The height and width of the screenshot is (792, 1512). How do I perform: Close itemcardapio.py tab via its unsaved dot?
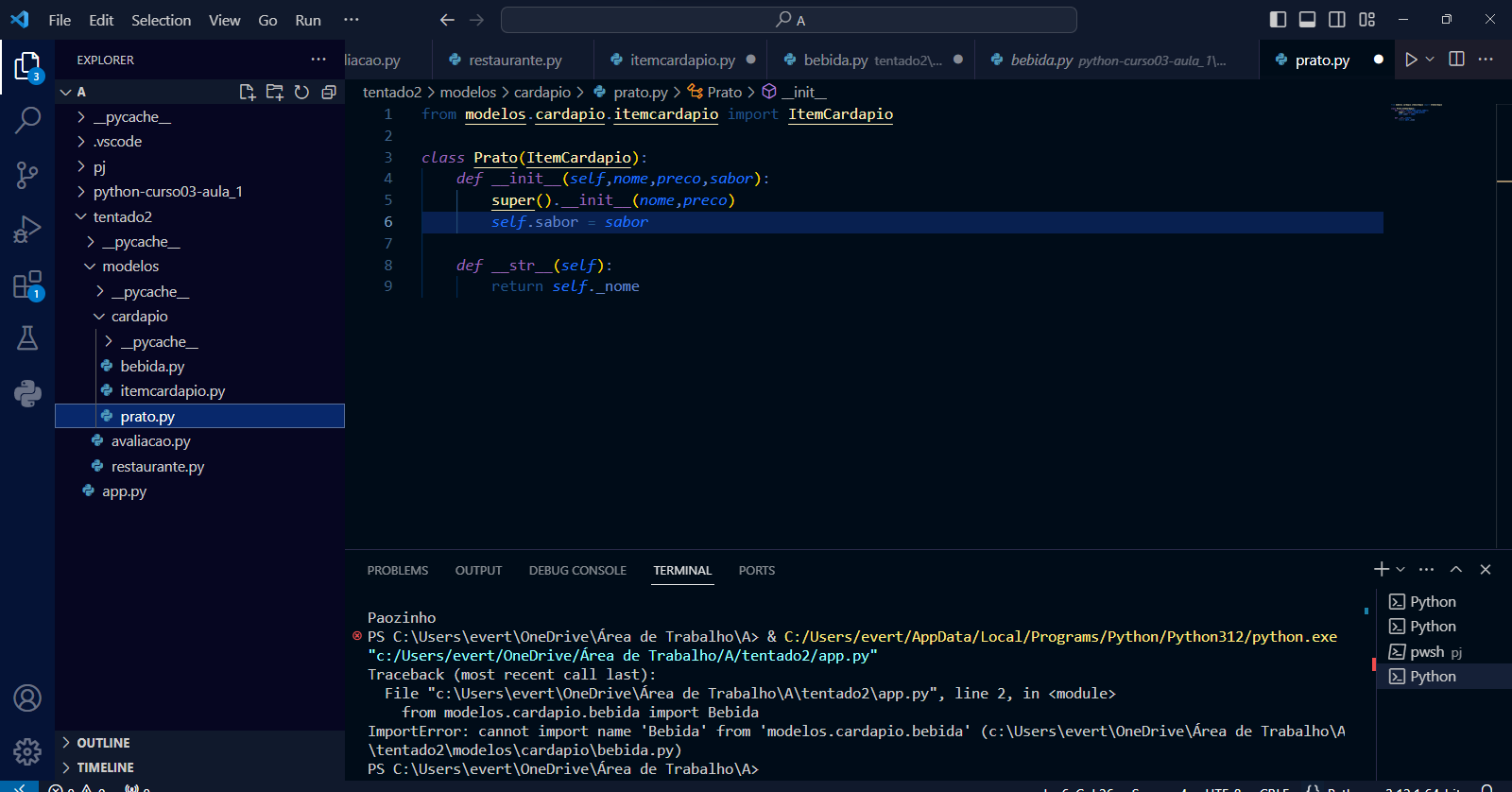click(751, 60)
